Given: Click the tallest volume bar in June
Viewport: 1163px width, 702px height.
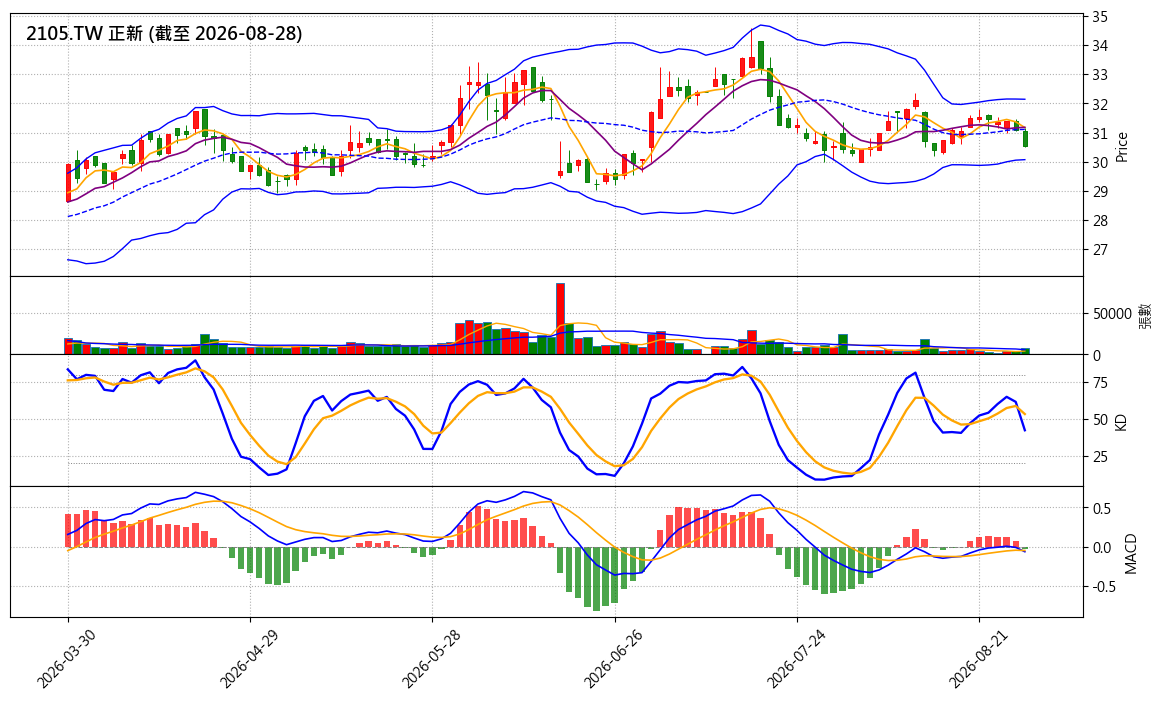Looking at the screenshot, I should pyautogui.click(x=561, y=318).
